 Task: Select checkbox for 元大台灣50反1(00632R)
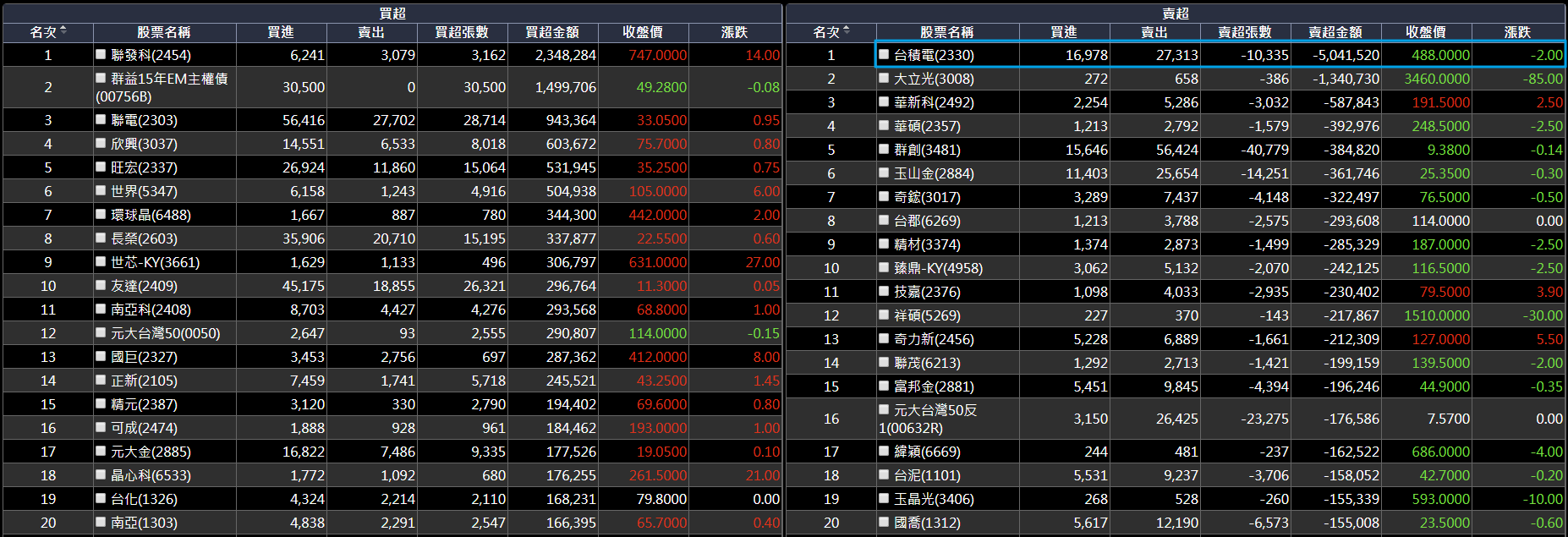884,409
